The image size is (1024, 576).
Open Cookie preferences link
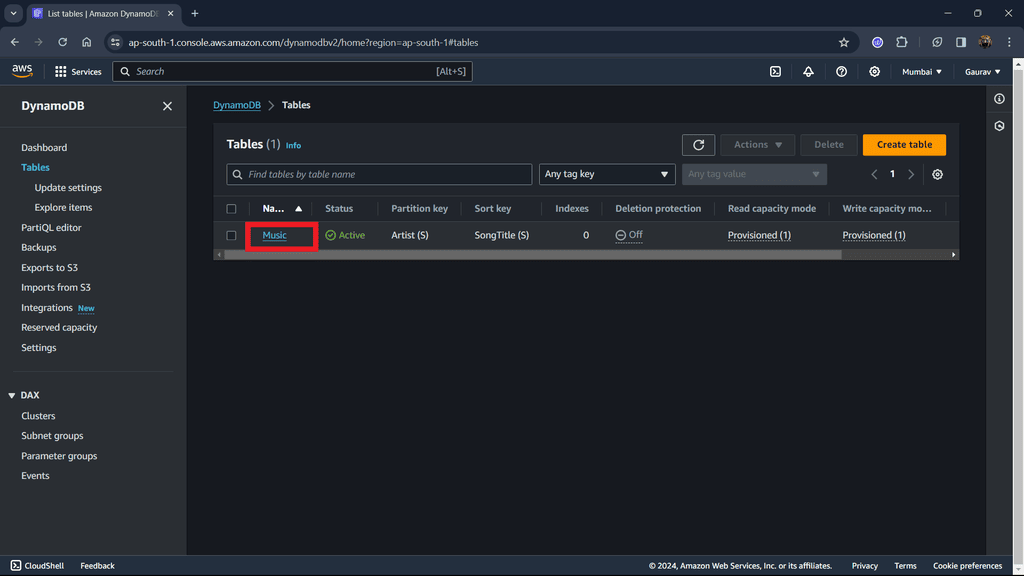pyautogui.click(x=967, y=566)
